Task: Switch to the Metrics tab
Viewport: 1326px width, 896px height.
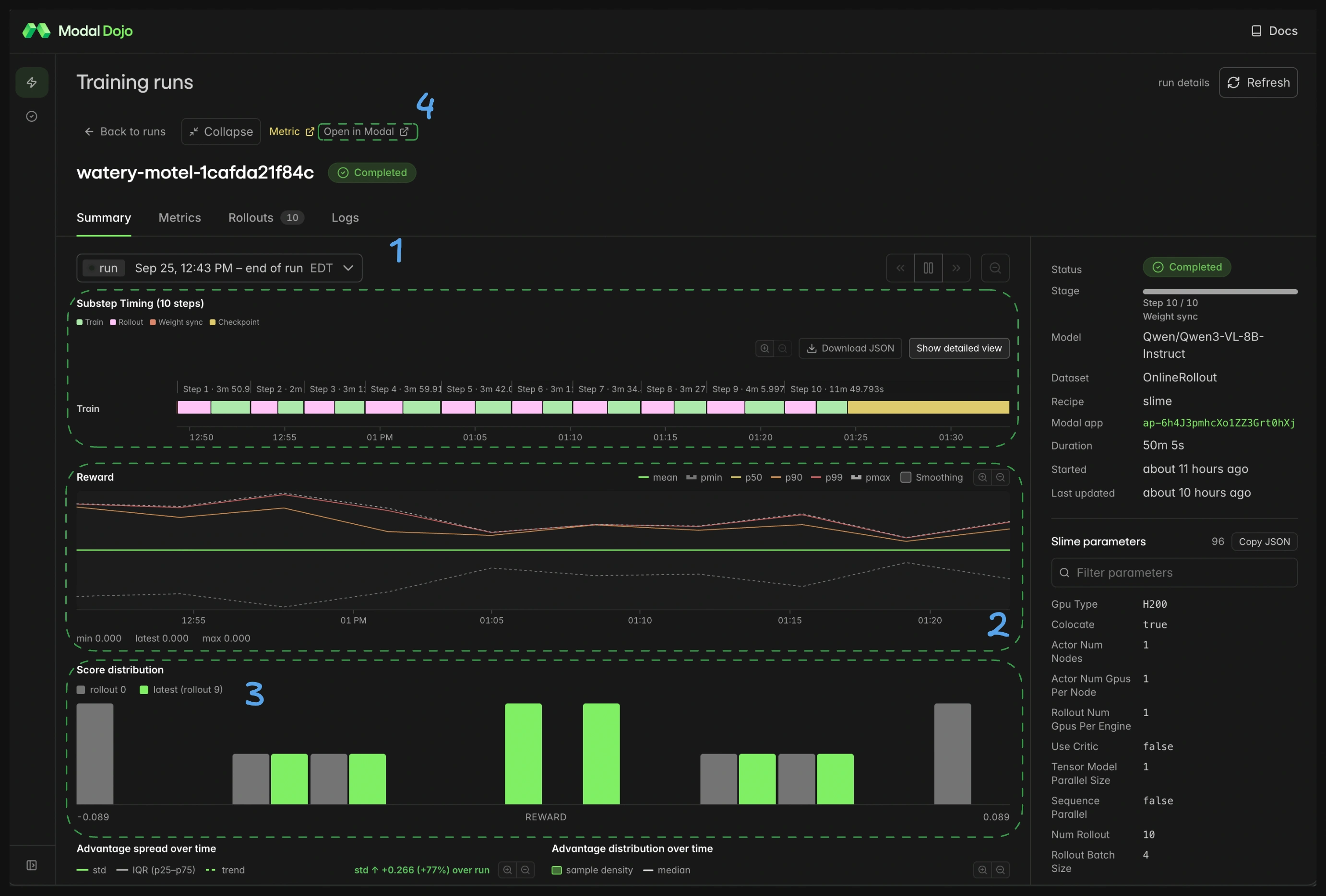Action: coord(180,218)
